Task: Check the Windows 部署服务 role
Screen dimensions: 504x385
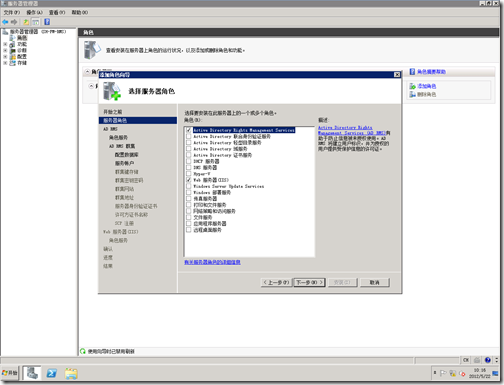Action: coord(189,192)
